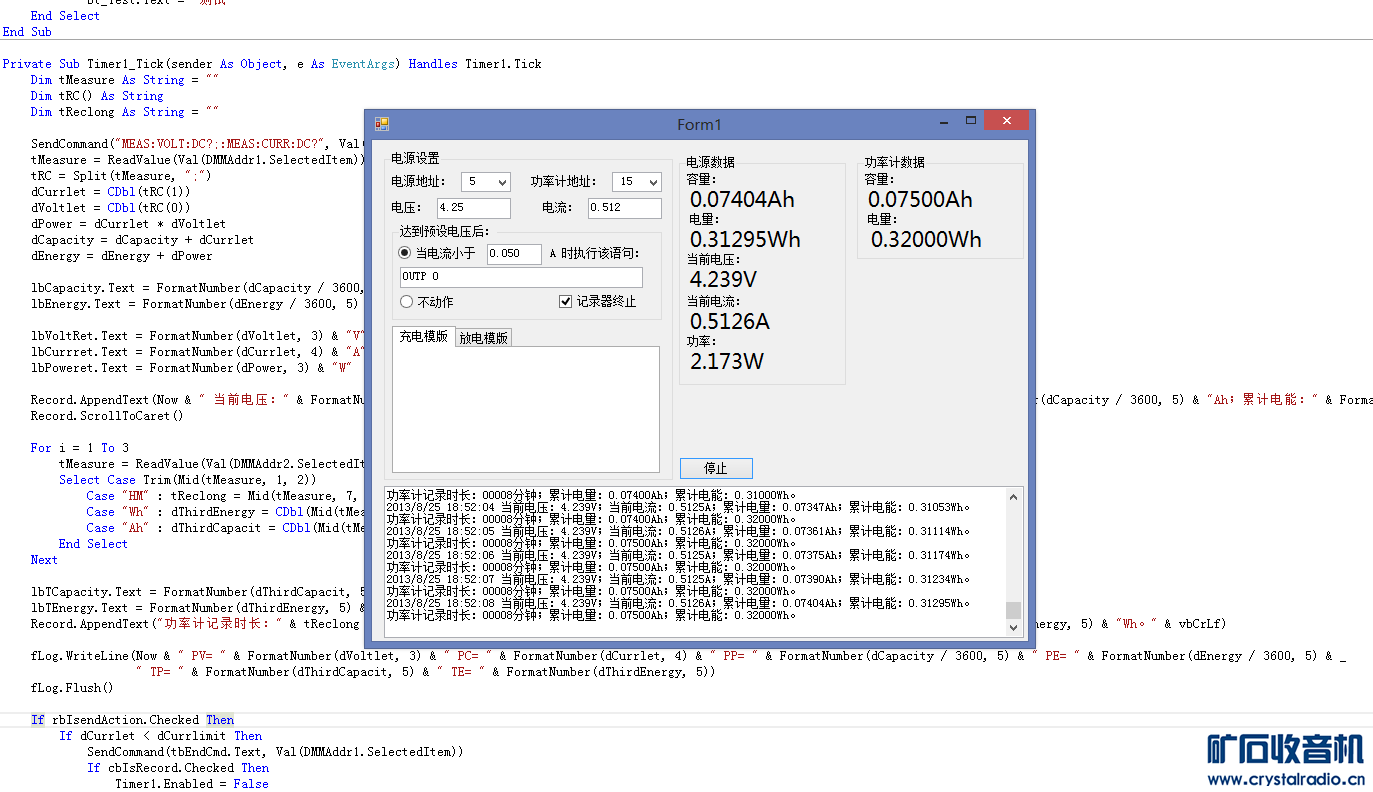Open the 功率计地址 dropdown
Screen dimensions: 1373x792
tap(637, 182)
